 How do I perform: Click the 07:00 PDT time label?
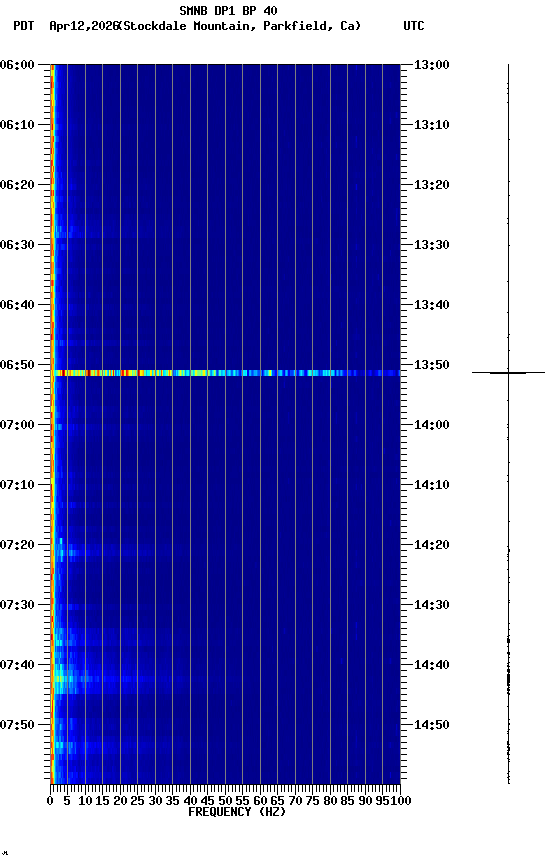click(x=17, y=425)
